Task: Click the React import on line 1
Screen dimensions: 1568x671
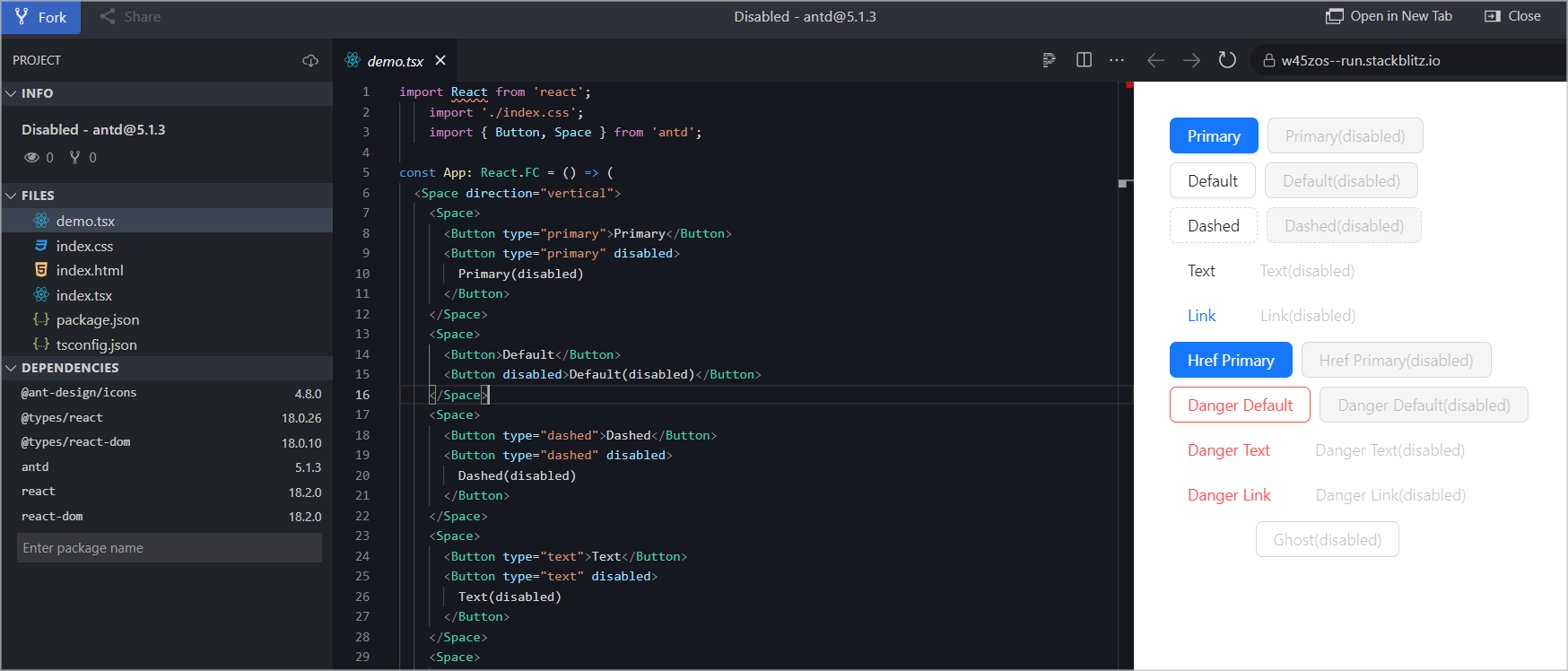Action: (469, 92)
